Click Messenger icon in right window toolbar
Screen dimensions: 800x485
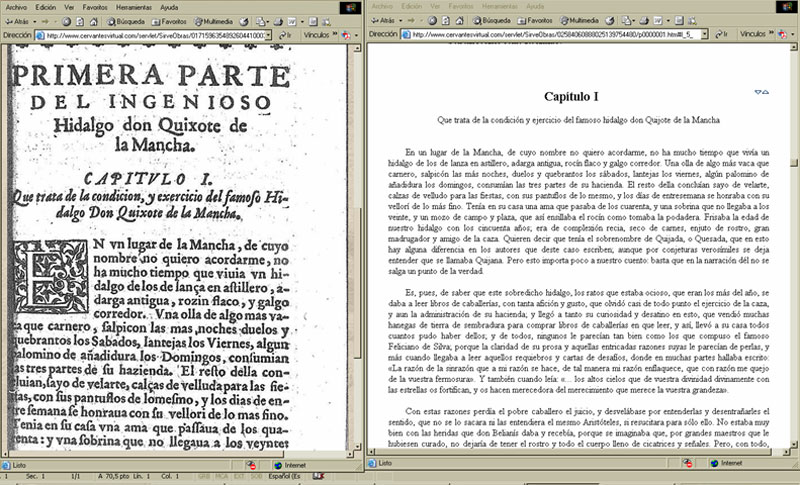tap(692, 21)
